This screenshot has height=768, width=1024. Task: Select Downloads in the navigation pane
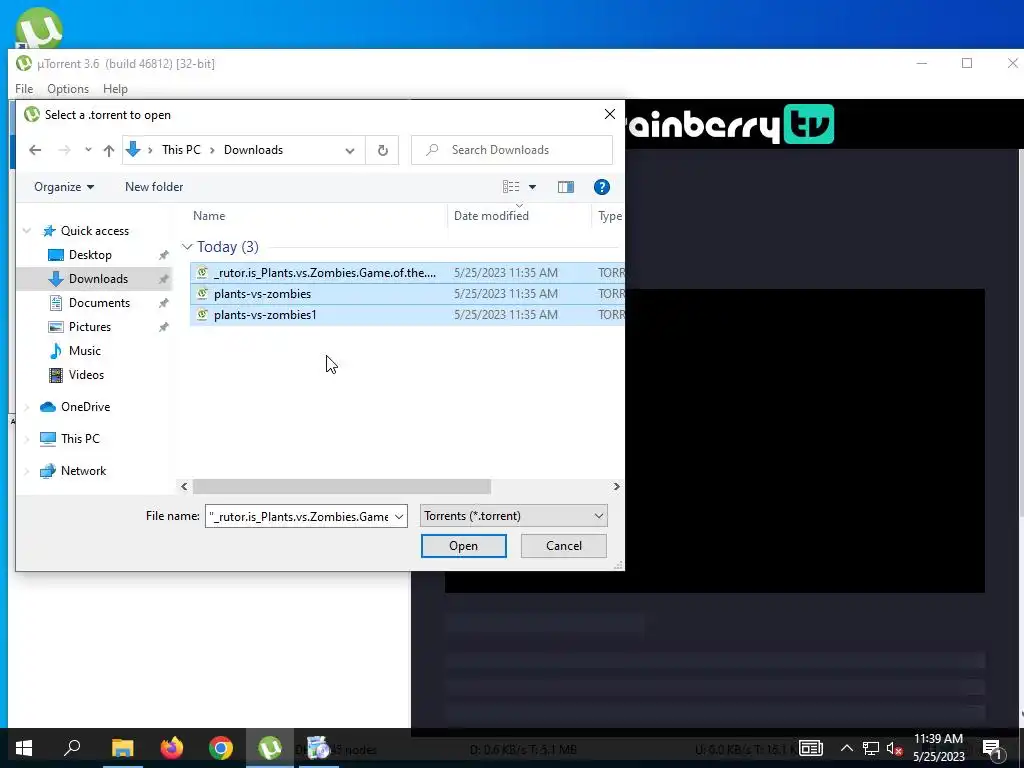pyautogui.click(x=98, y=279)
